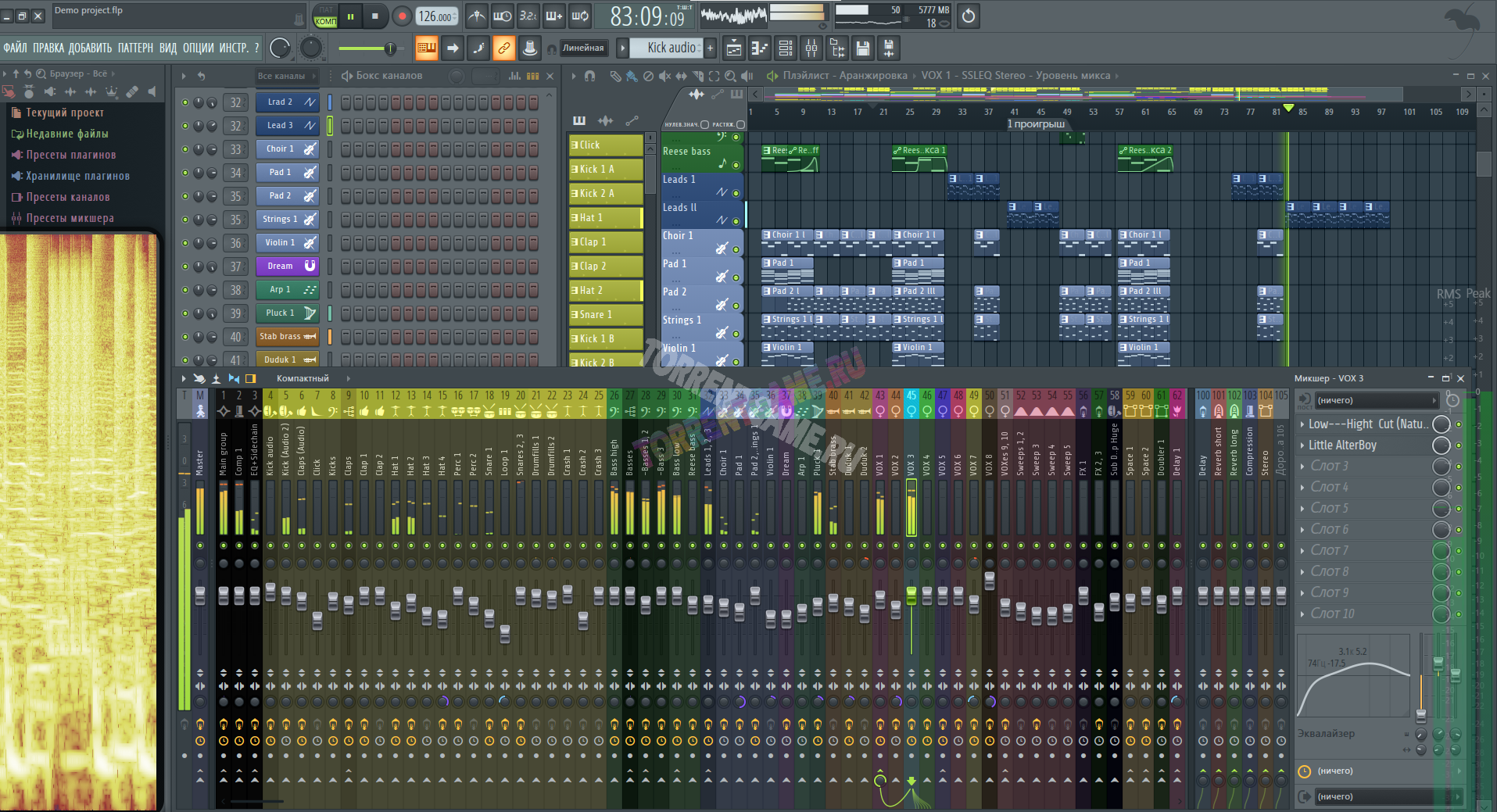The width and height of the screenshot is (1497, 812).
Task: Click the Master track volume fader
Action: coord(200,596)
